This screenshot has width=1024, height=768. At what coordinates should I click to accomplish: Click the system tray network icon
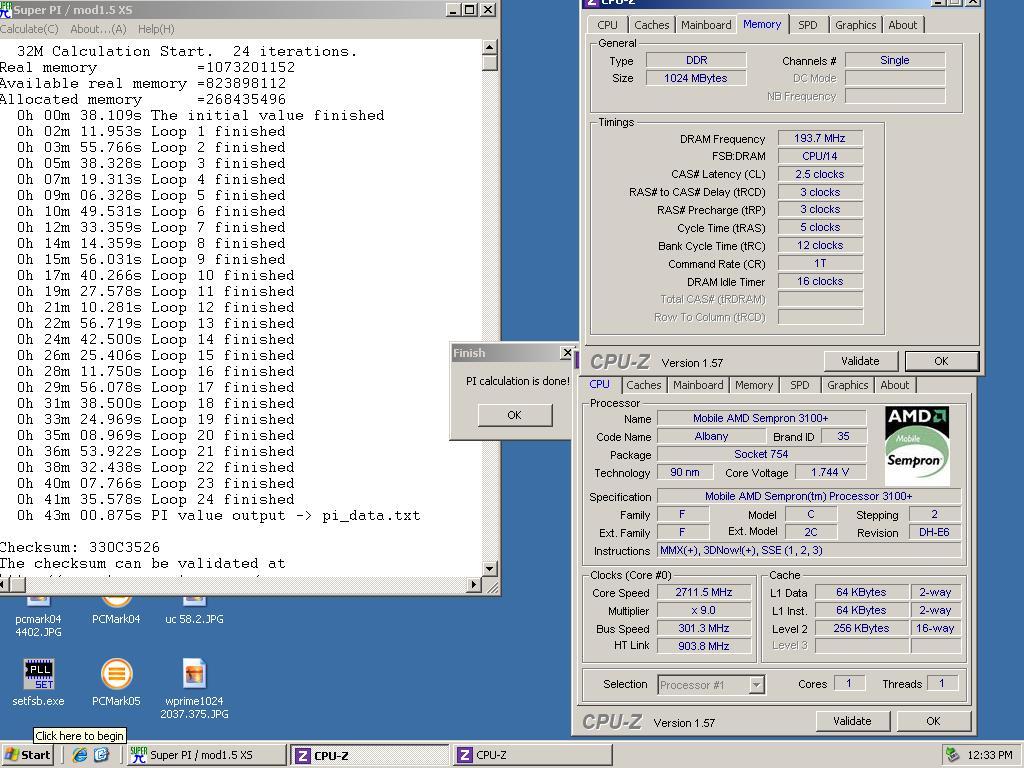pos(952,754)
